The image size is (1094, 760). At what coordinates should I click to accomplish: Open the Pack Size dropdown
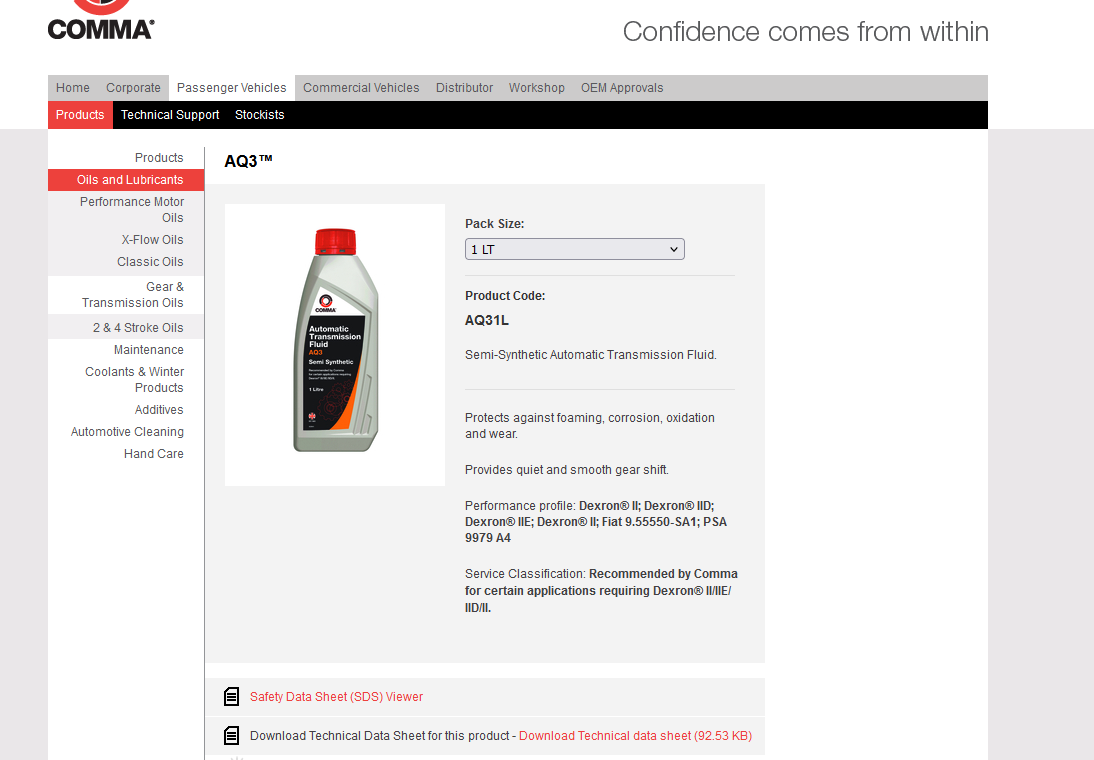point(575,249)
